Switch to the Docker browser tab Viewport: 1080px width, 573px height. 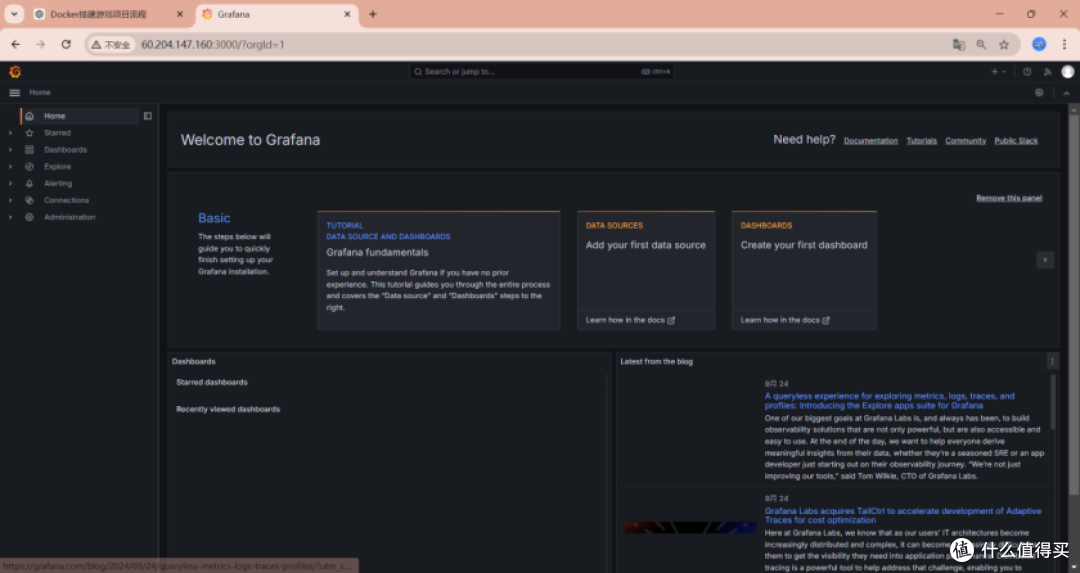coord(109,14)
